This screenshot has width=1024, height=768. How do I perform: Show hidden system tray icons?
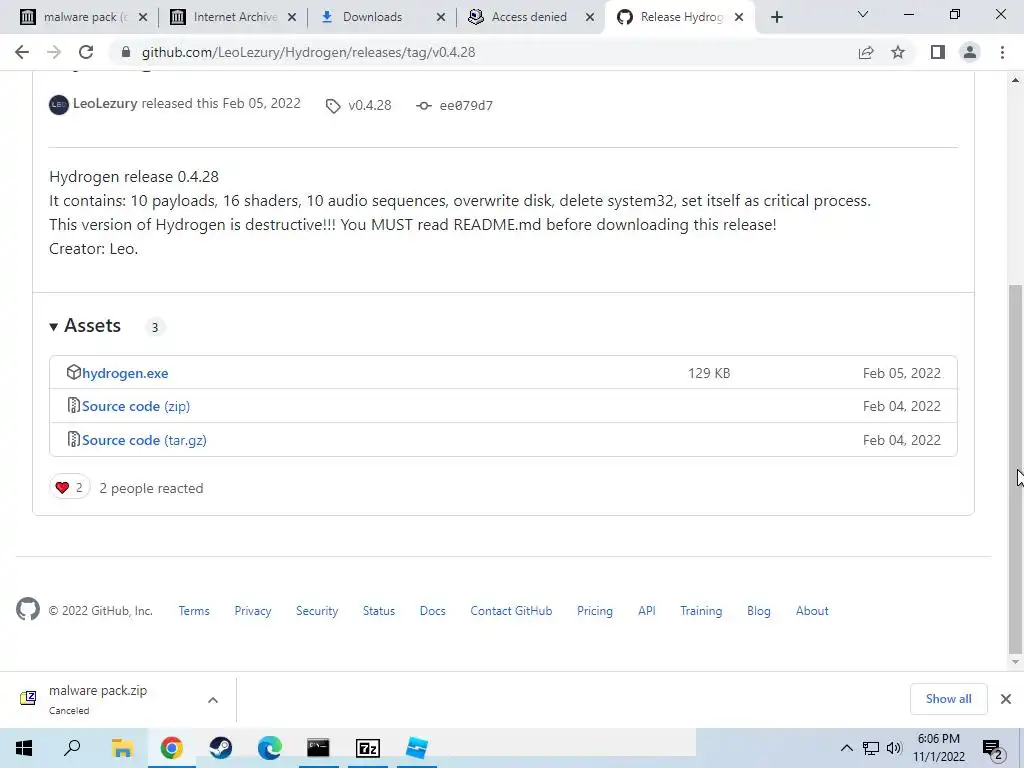click(x=846, y=748)
